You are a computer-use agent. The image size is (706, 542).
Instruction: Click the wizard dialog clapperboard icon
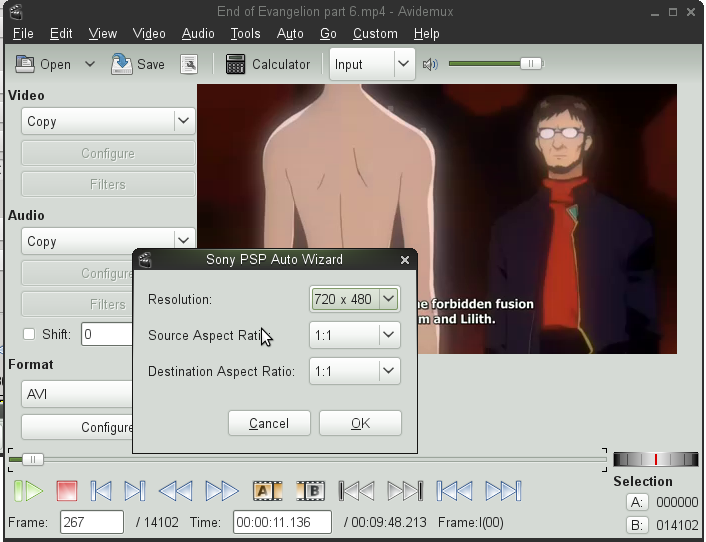pos(145,260)
